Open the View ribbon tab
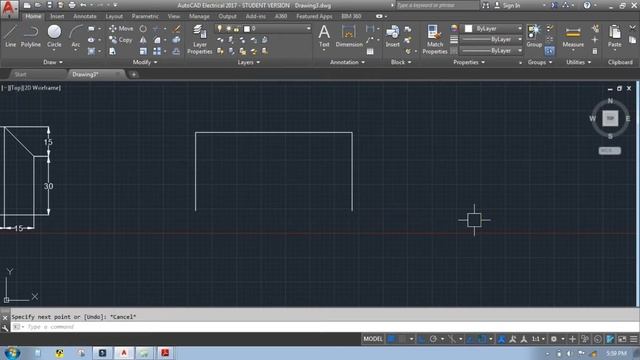This screenshot has height=360, width=640. click(x=173, y=16)
